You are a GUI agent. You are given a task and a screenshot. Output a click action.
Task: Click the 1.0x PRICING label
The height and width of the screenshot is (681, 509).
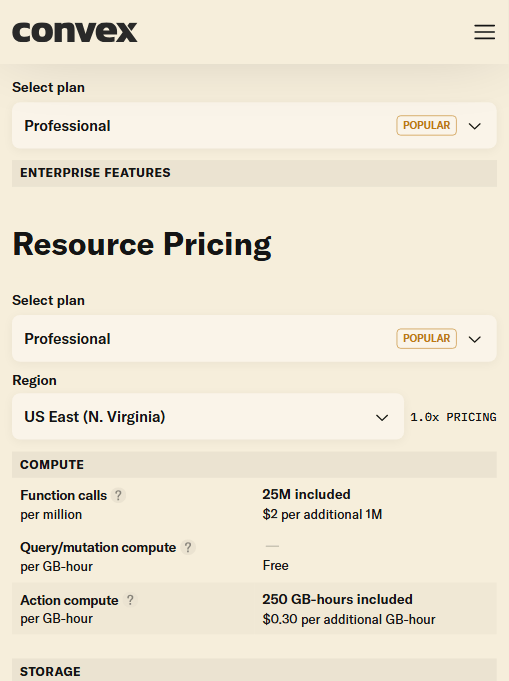tap(453, 417)
